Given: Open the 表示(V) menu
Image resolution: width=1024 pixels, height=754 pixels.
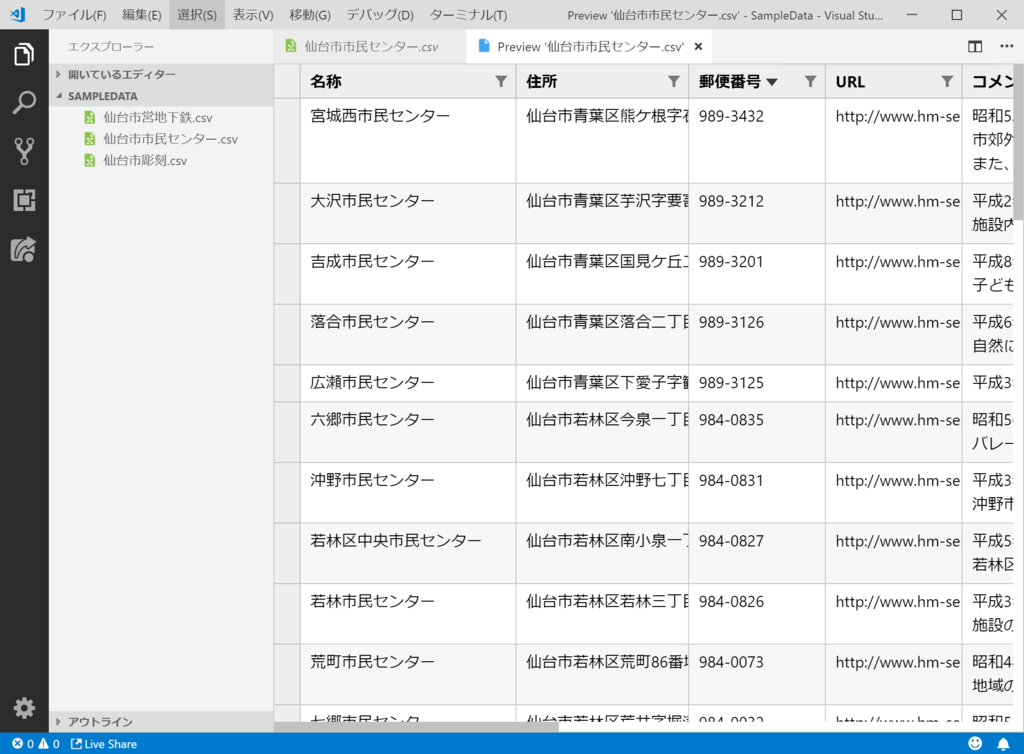Looking at the screenshot, I should coord(253,14).
